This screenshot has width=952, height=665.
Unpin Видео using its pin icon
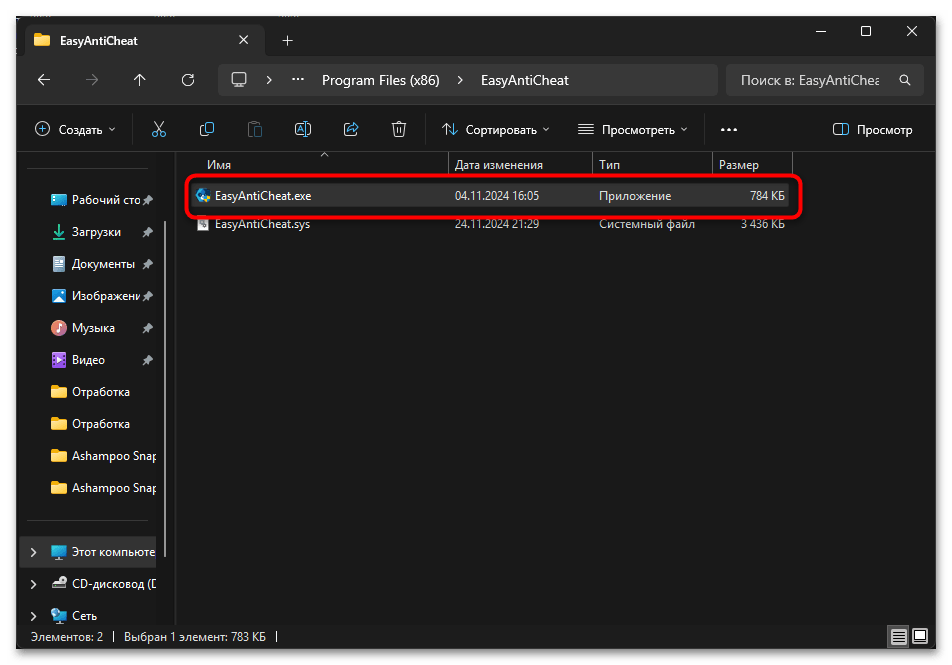[148, 360]
